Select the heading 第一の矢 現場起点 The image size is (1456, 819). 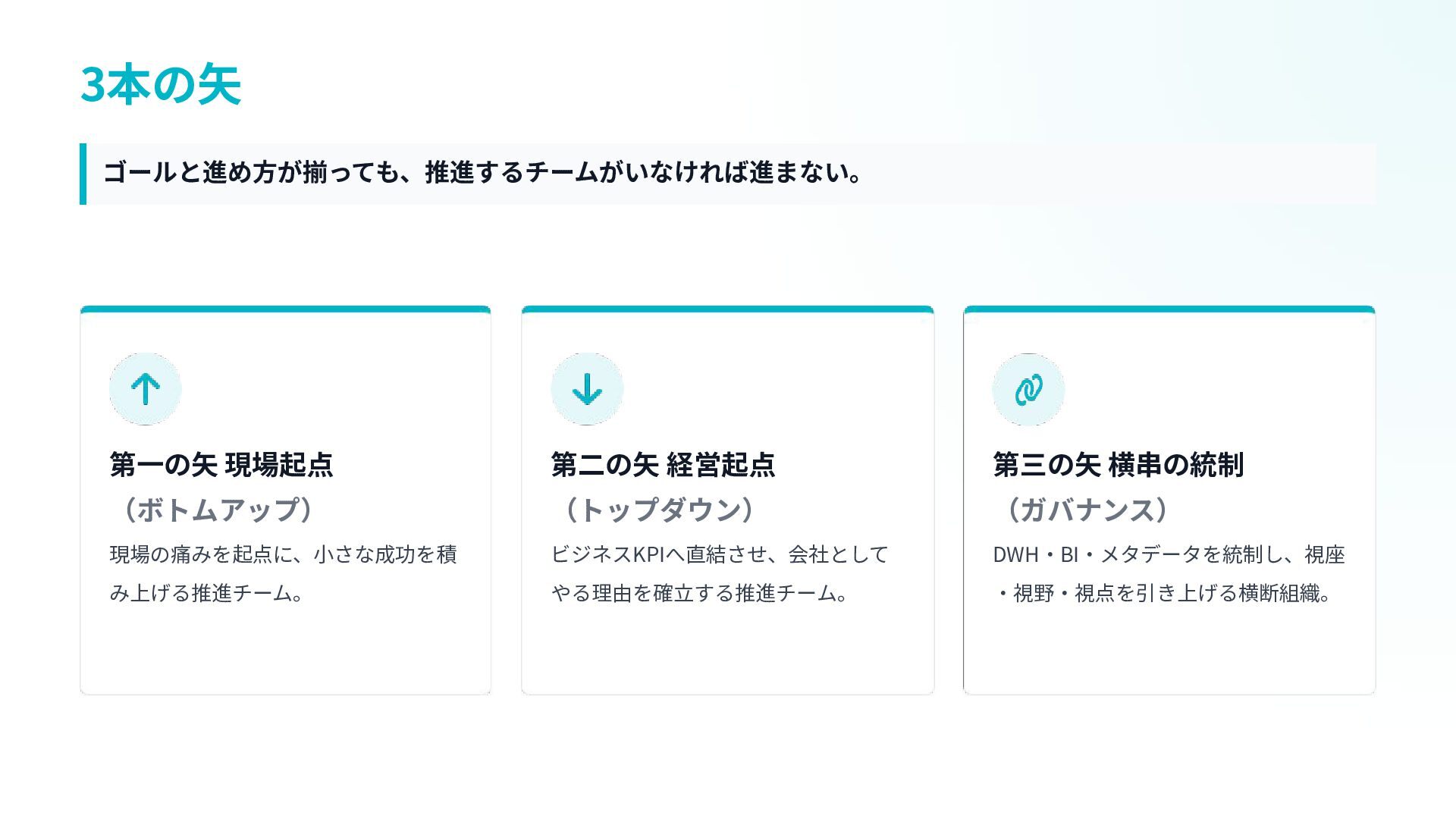(x=221, y=465)
